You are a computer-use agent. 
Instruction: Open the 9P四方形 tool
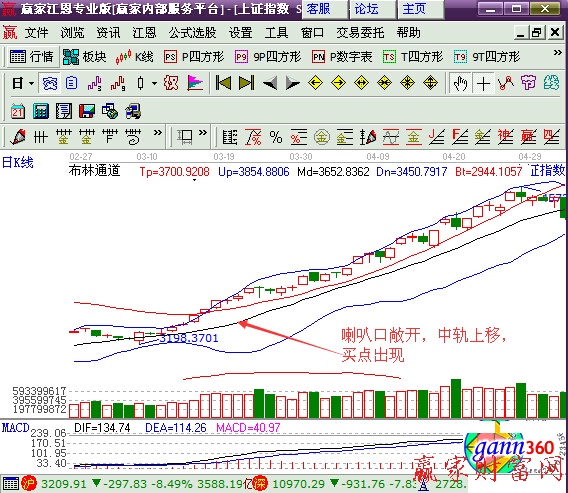(268, 57)
